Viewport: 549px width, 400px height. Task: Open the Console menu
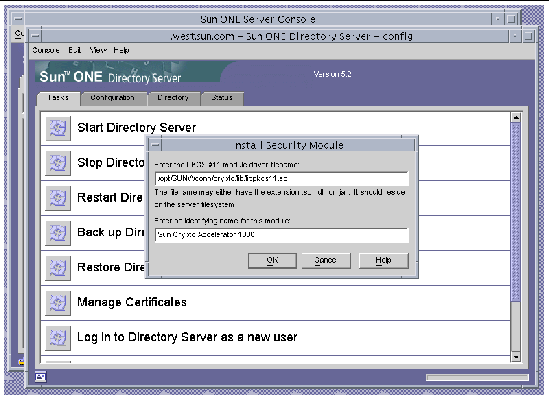tap(46, 50)
